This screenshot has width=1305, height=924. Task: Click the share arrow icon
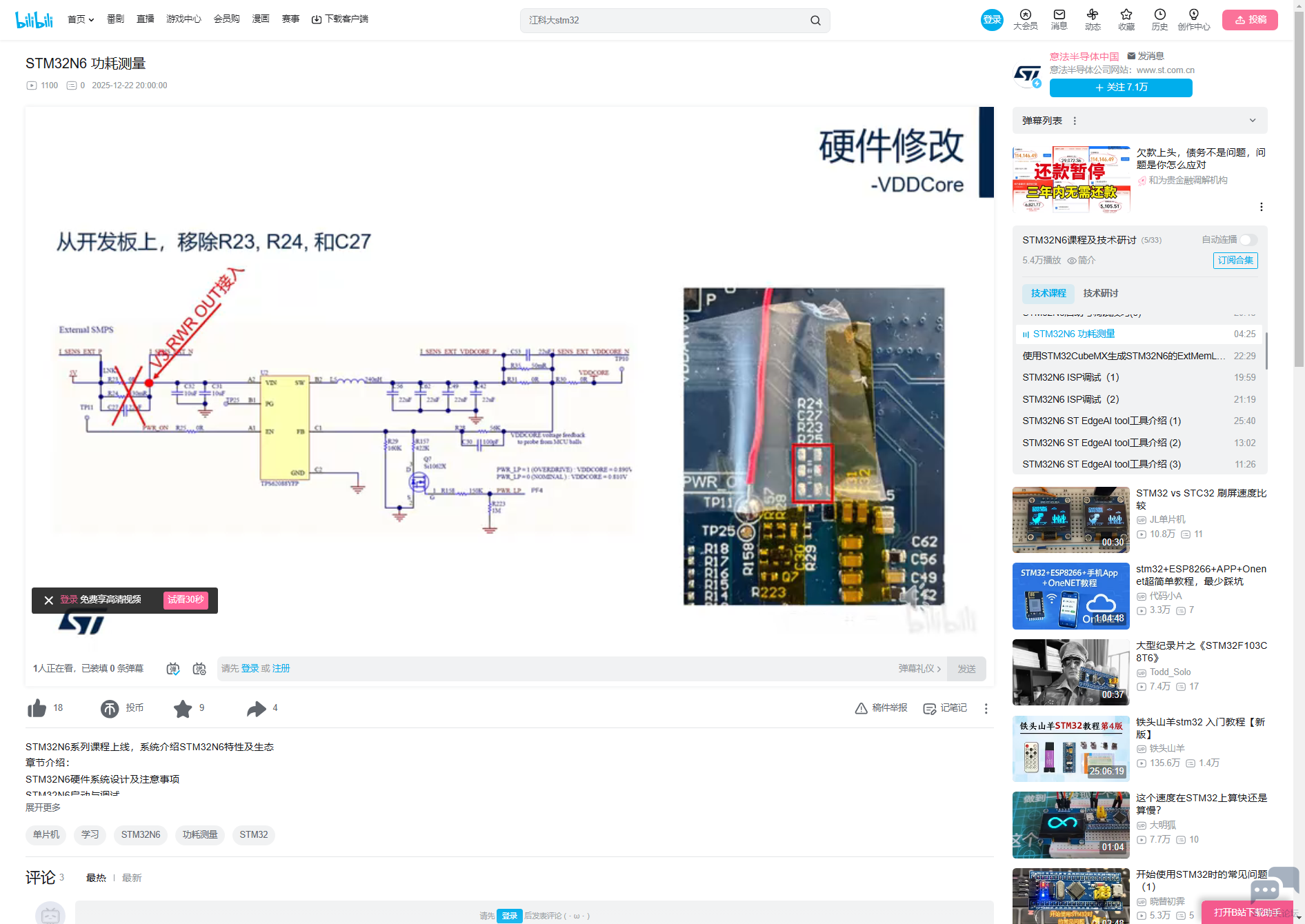(x=257, y=708)
